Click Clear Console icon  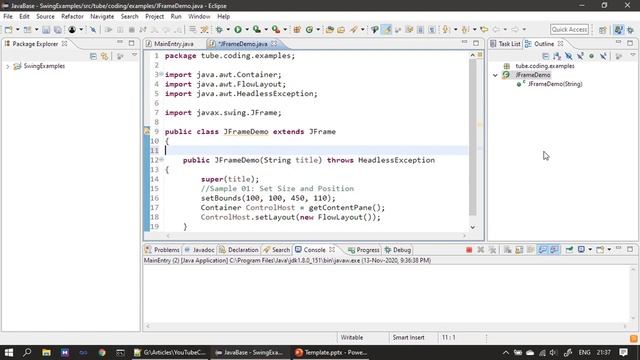pos(507,250)
